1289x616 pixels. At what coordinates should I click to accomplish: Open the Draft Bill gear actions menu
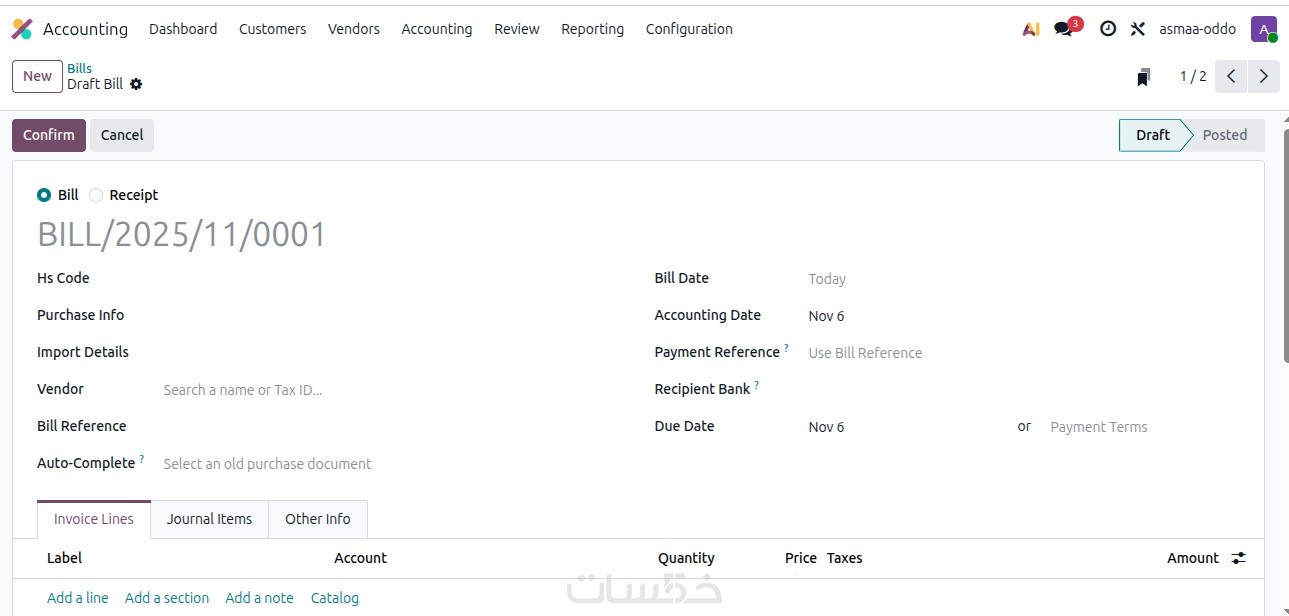[136, 84]
